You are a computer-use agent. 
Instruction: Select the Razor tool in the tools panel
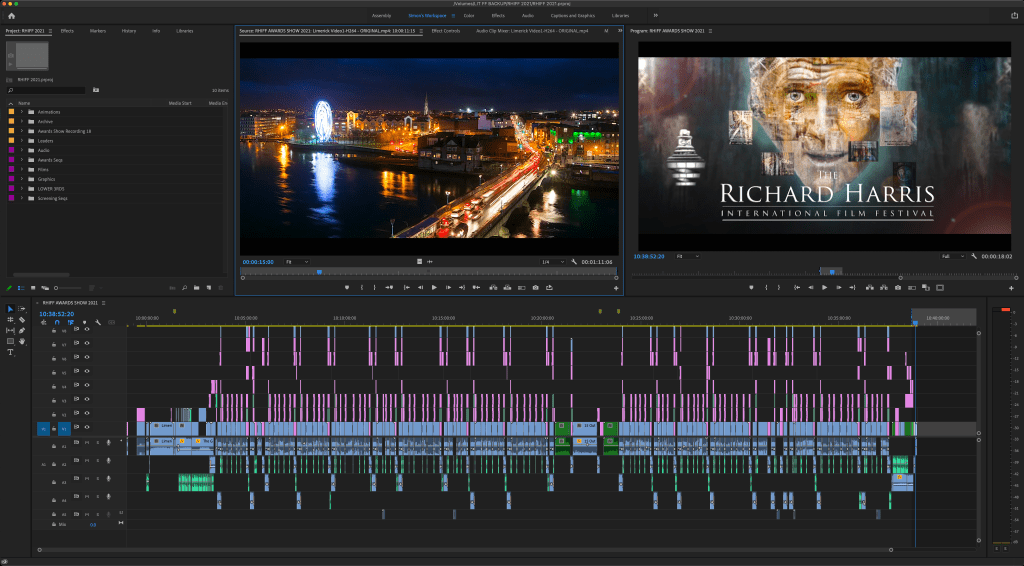point(22,320)
